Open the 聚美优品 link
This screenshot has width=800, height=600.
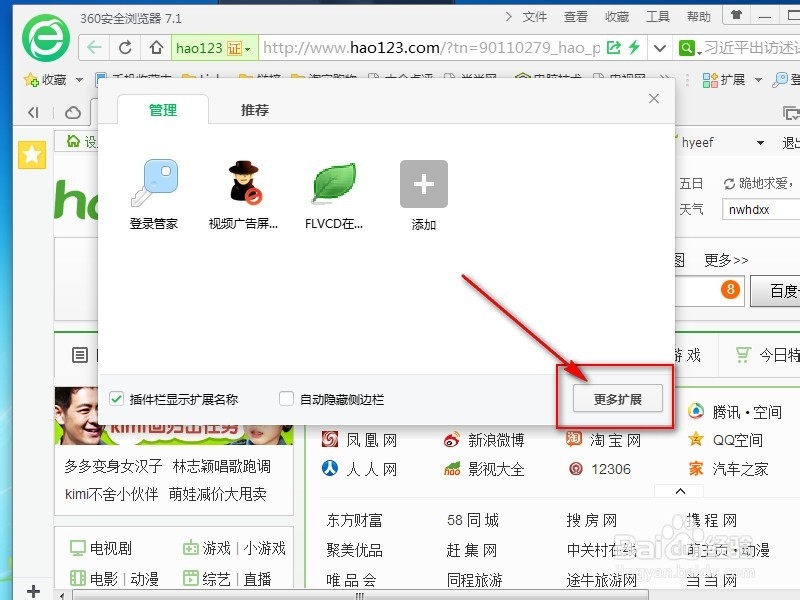coord(354,550)
